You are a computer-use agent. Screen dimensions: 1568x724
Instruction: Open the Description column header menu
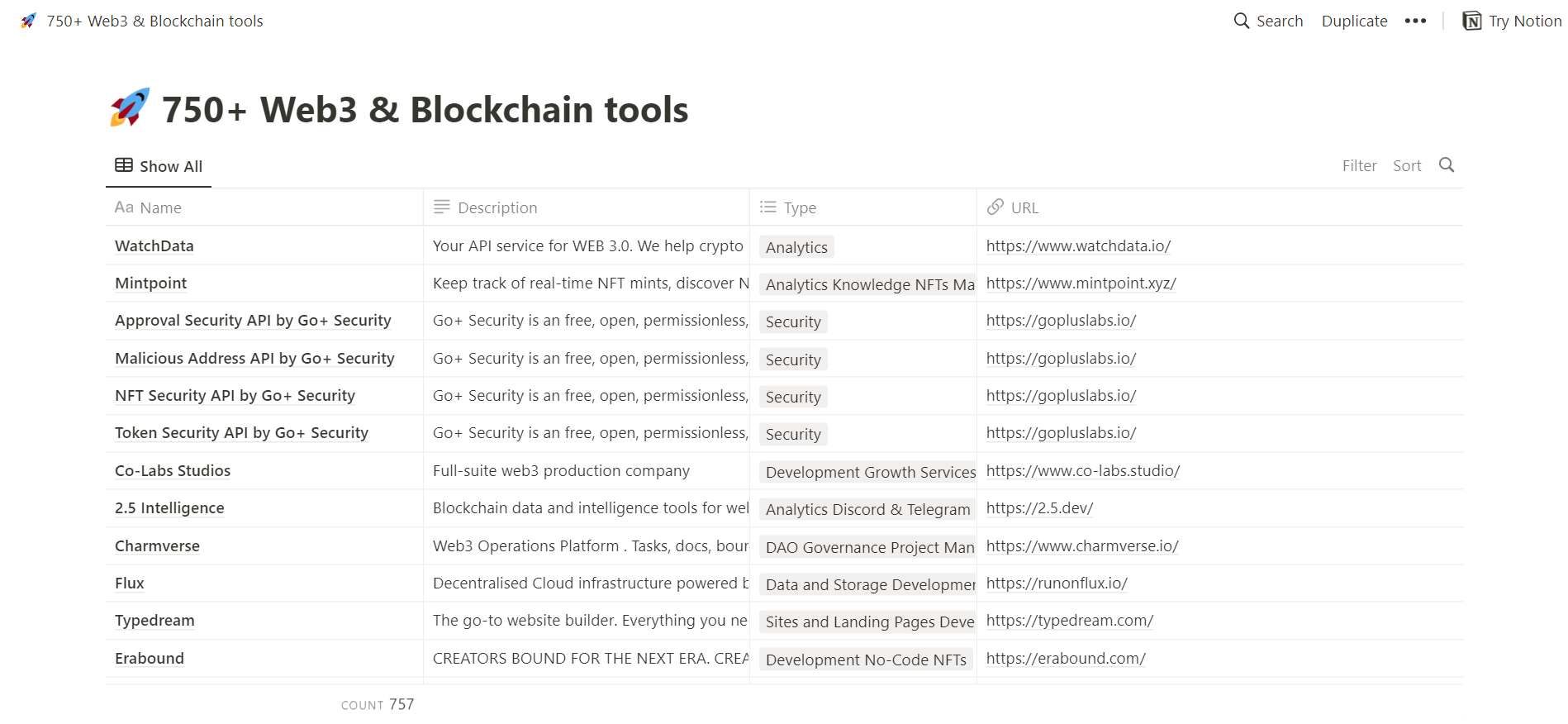(x=587, y=207)
